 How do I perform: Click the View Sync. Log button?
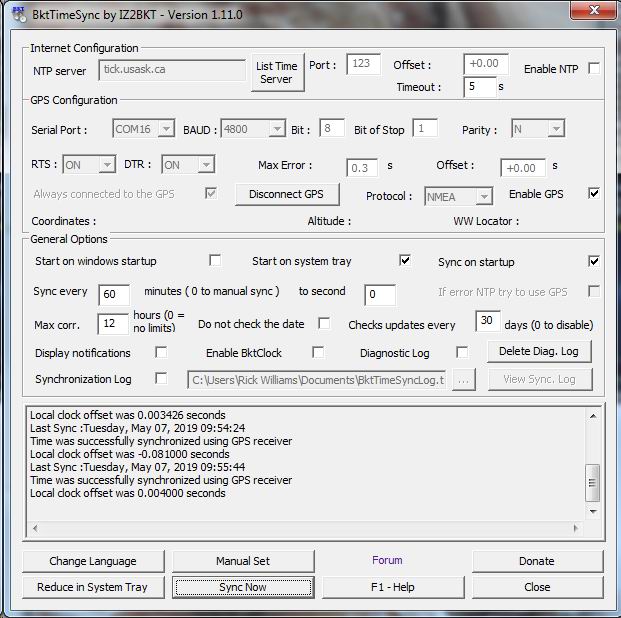coord(540,379)
